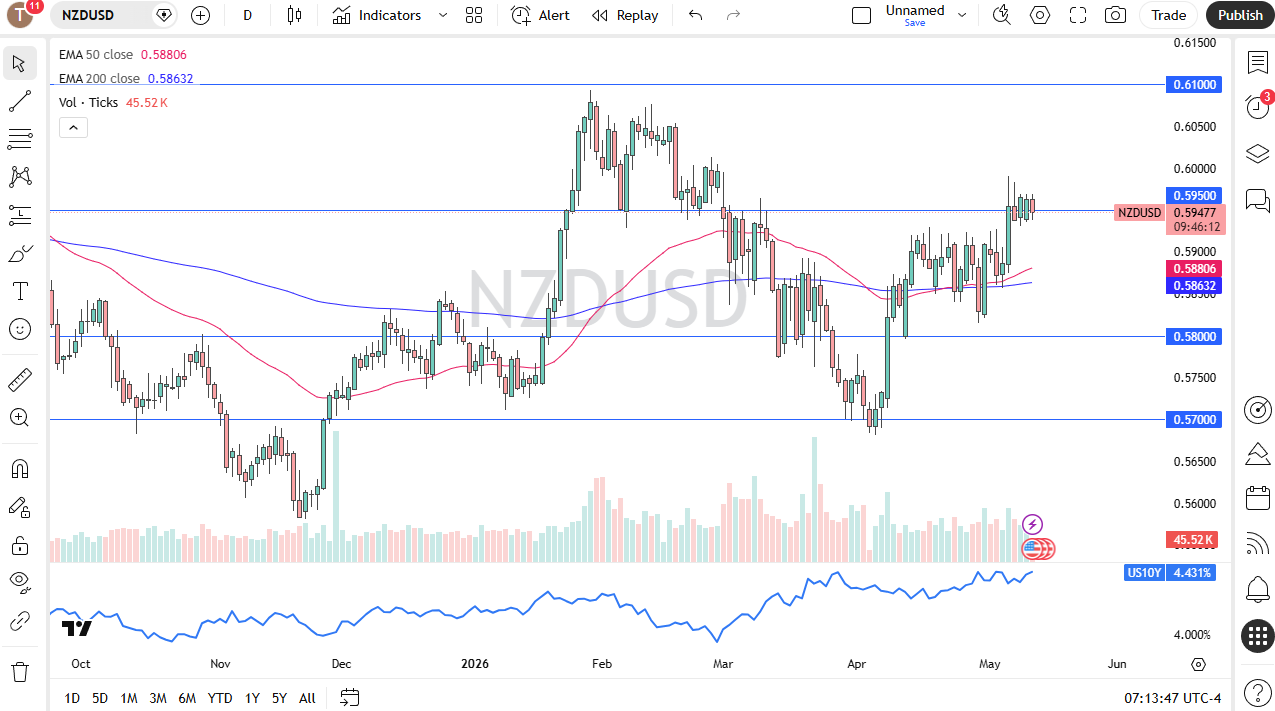The height and width of the screenshot is (711, 1275).
Task: Open the Trade panel
Action: tap(1168, 15)
